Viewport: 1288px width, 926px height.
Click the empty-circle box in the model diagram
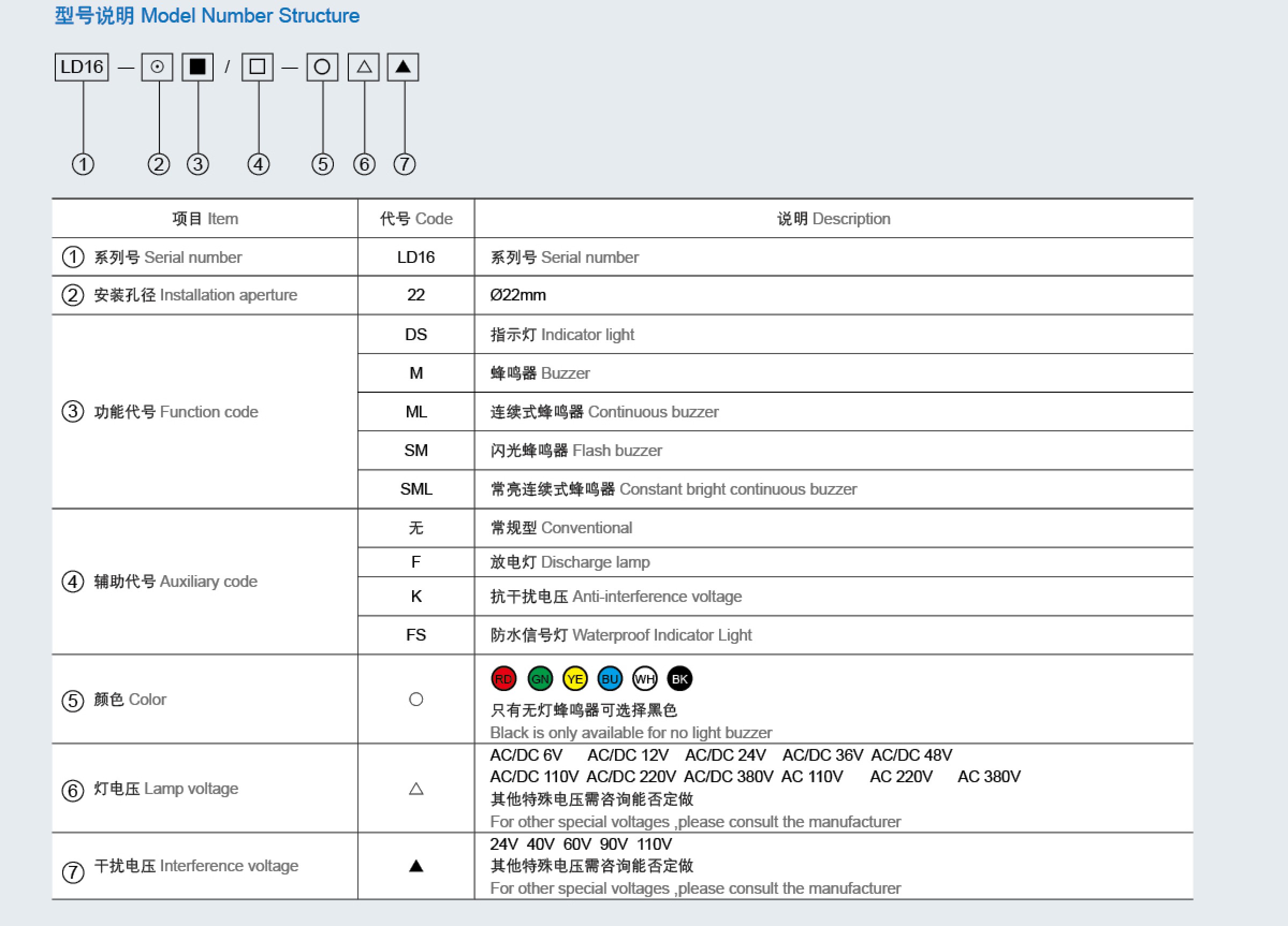322,67
